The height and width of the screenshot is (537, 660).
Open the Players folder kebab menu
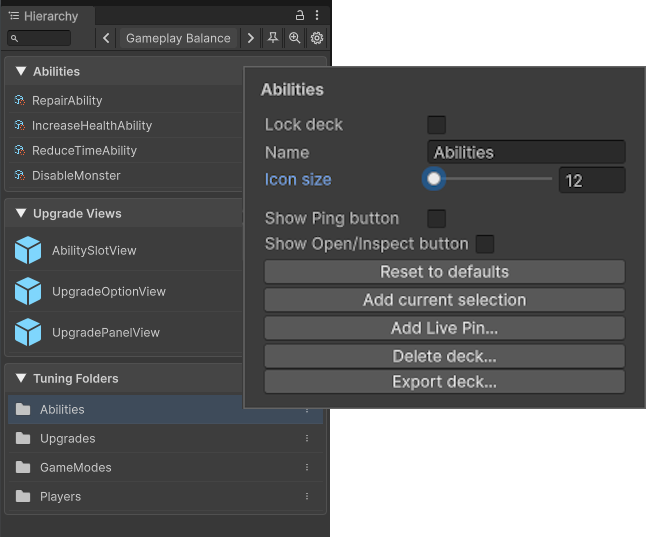(x=307, y=497)
